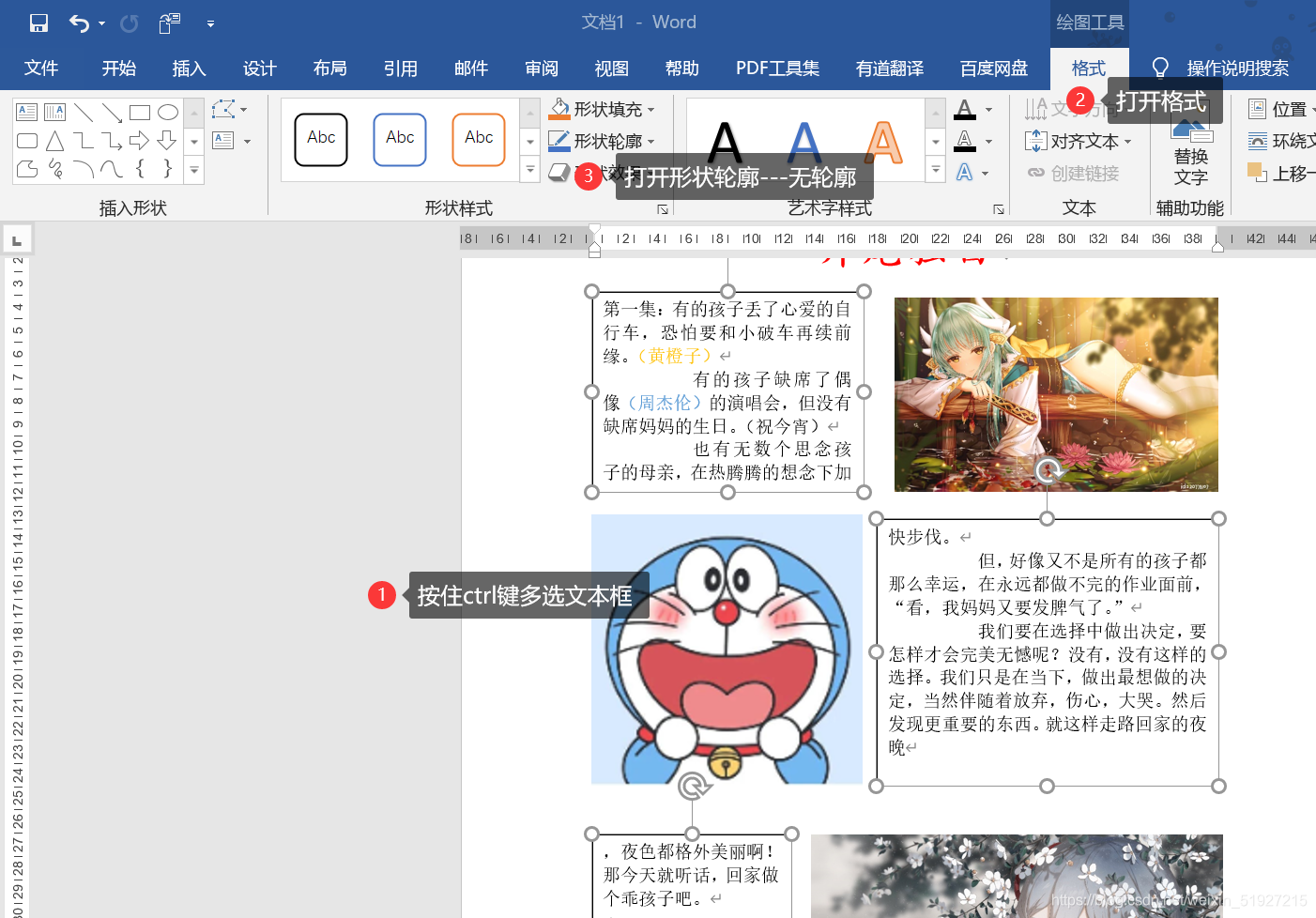The height and width of the screenshot is (918, 1316).
Task: Apply the blue outline Abc shape style
Action: coord(400,139)
